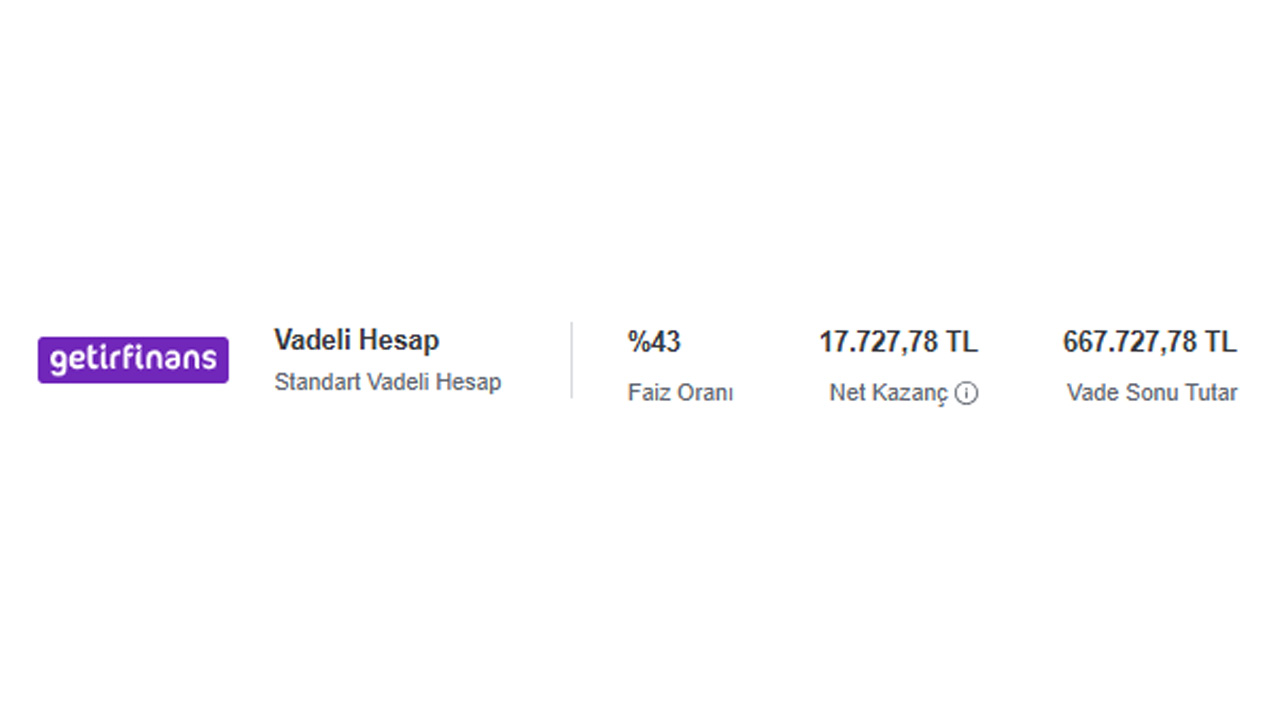This screenshot has height=720, width=1280.
Task: Click the word 'Tutar' in the maturity label
Action: click(x=1210, y=393)
